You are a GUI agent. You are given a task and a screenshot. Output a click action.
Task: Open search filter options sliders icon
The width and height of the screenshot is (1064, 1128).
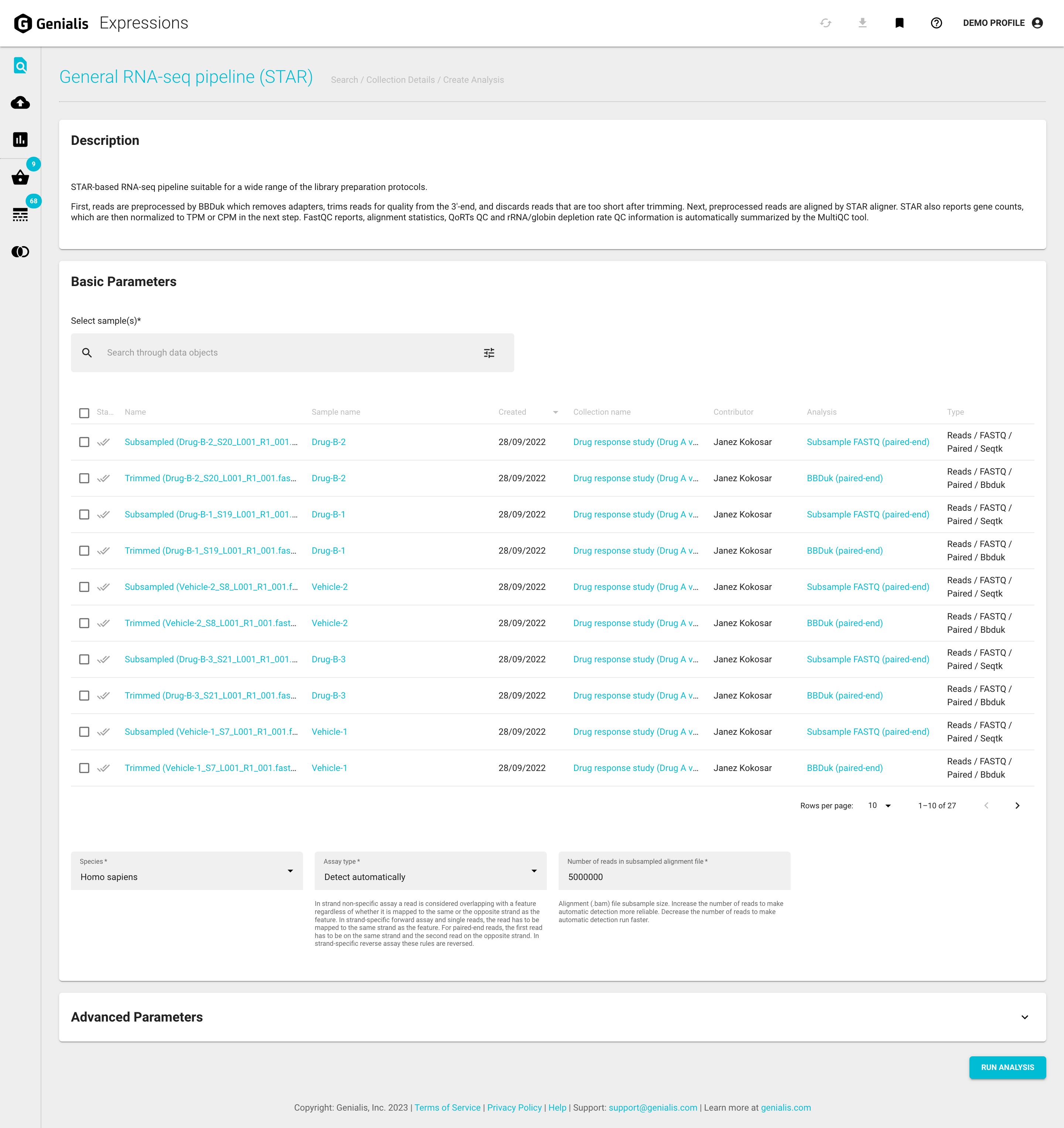point(489,353)
